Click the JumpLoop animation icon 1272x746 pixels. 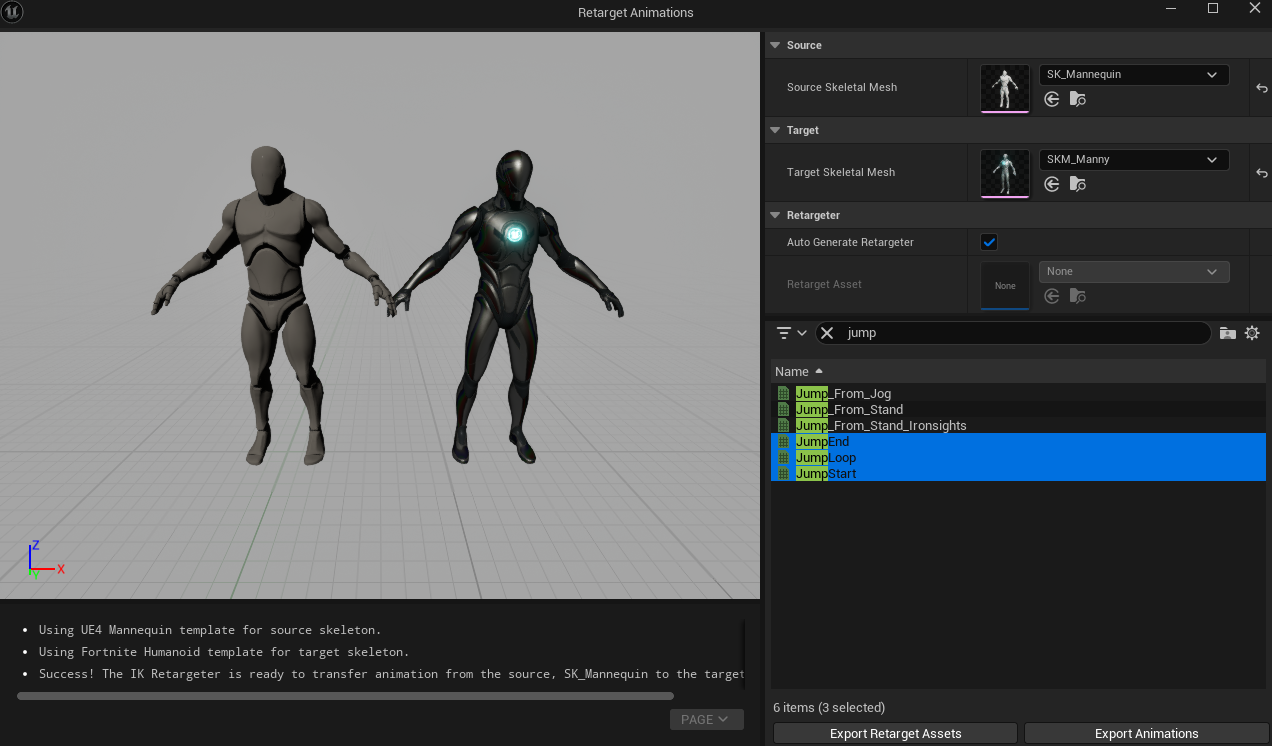[784, 458]
